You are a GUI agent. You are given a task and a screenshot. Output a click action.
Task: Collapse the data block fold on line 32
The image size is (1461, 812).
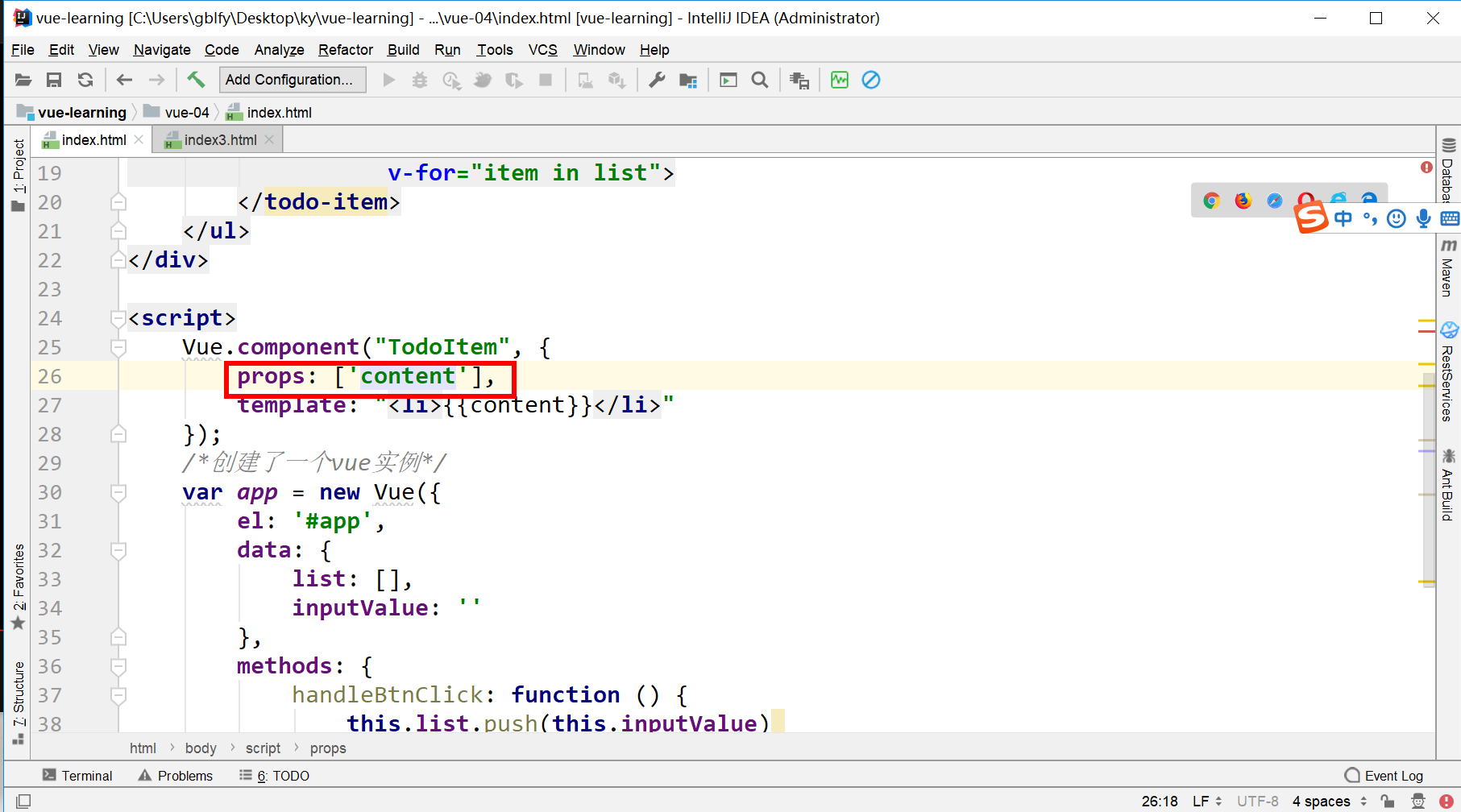pos(118,550)
